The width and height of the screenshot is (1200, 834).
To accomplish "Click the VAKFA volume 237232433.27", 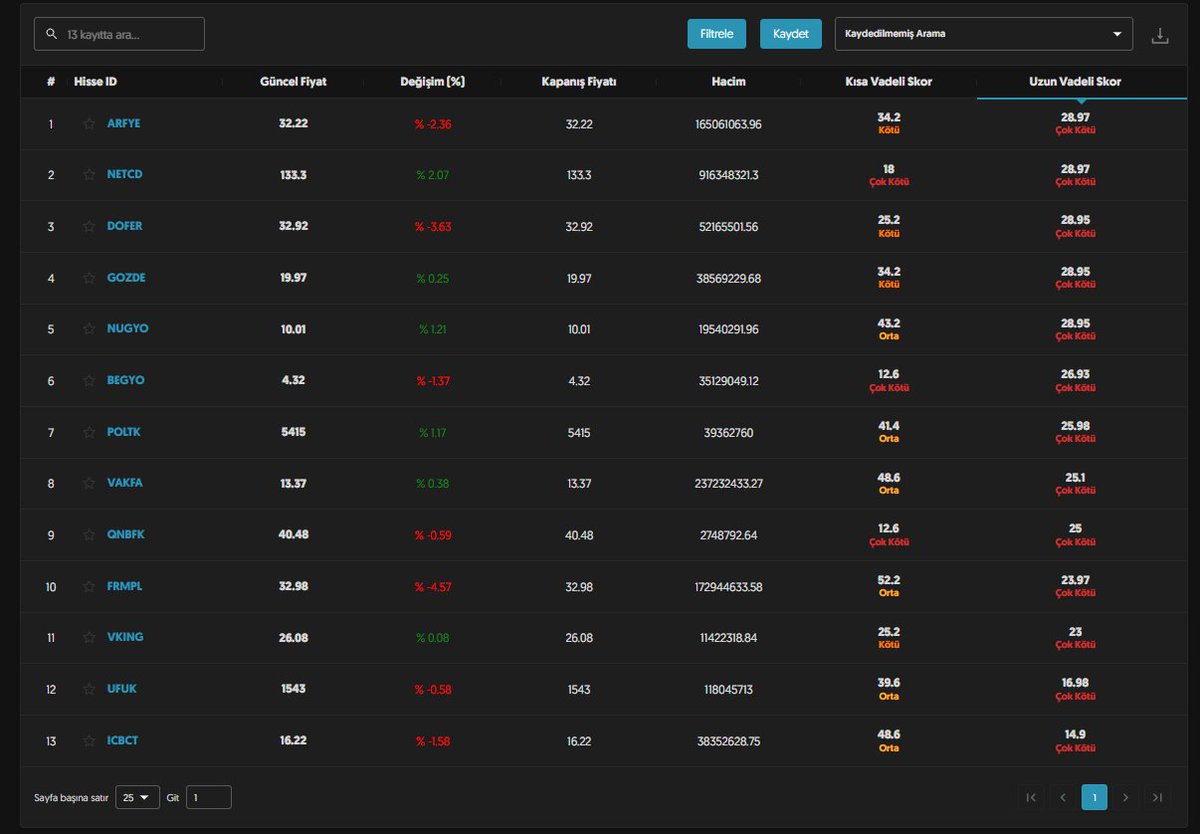I will (728, 483).
